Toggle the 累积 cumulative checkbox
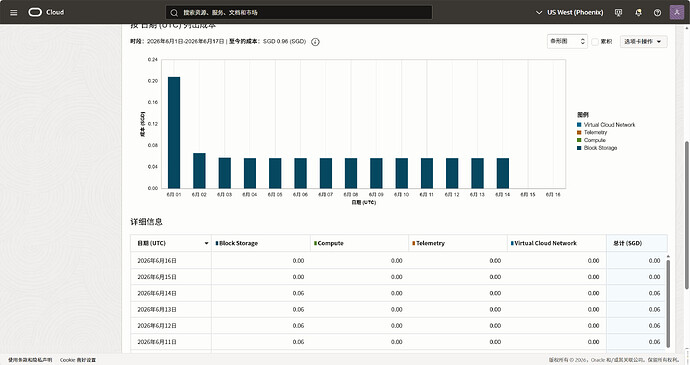Image resolution: width=690 pixels, height=365 pixels. pos(595,41)
